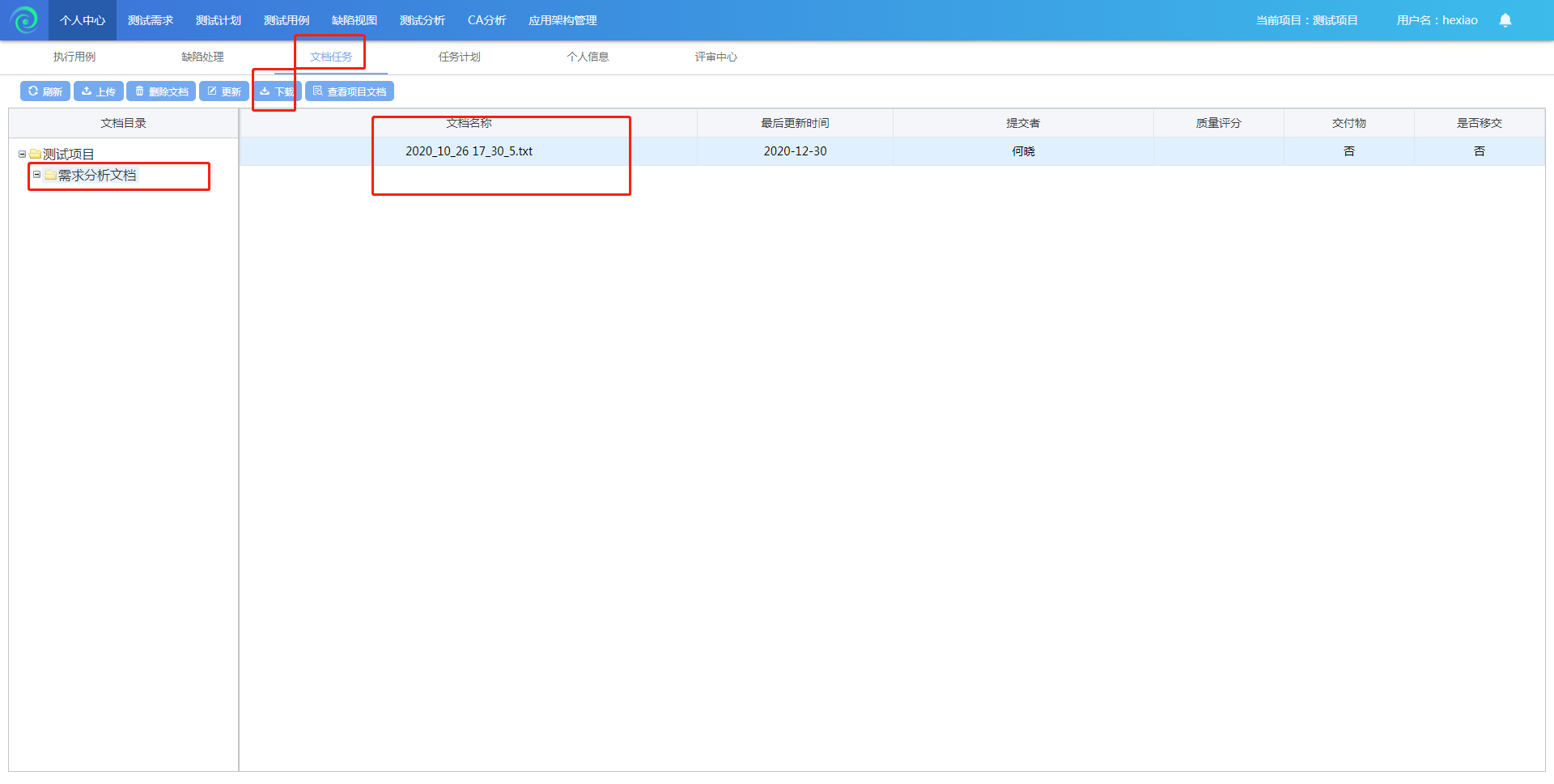The image size is (1554, 784).
Task: Open the notification bell
Action: 1505,20
